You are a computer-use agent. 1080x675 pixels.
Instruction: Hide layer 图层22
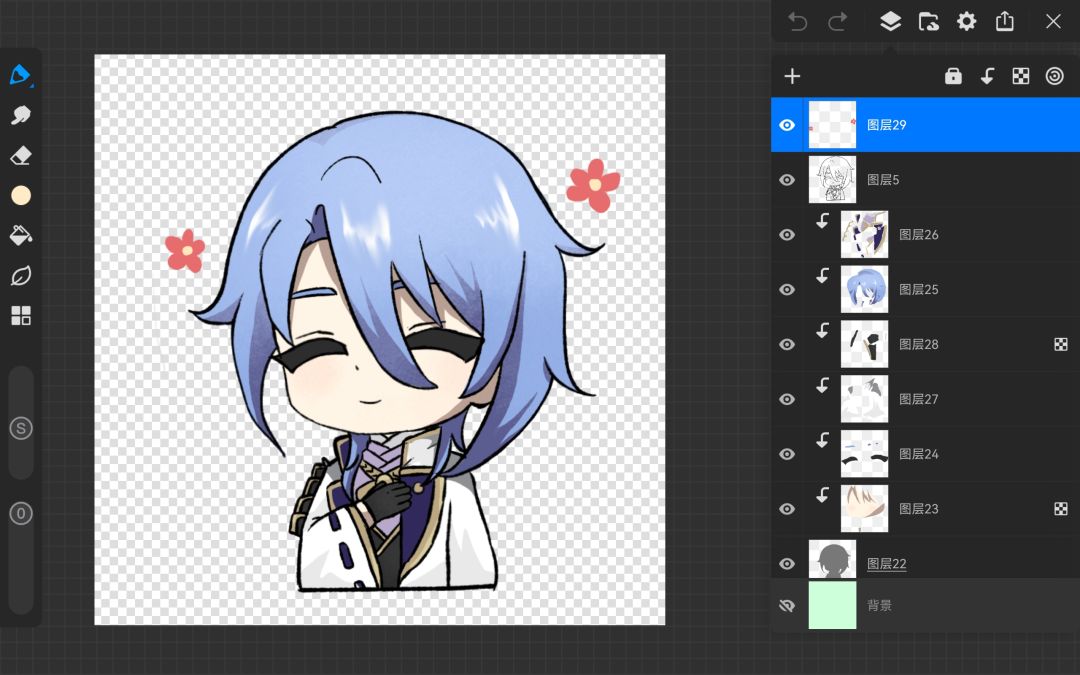point(787,563)
